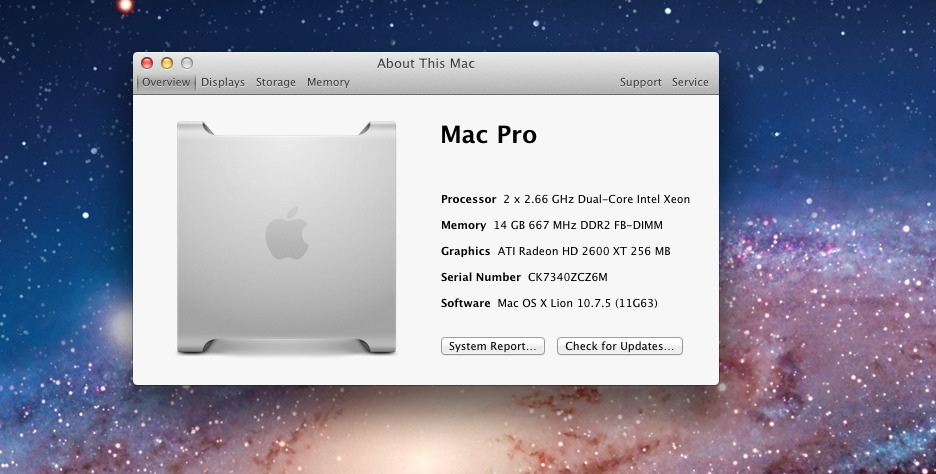Click Check for Updates button
This screenshot has height=474, width=936.
(x=620, y=346)
